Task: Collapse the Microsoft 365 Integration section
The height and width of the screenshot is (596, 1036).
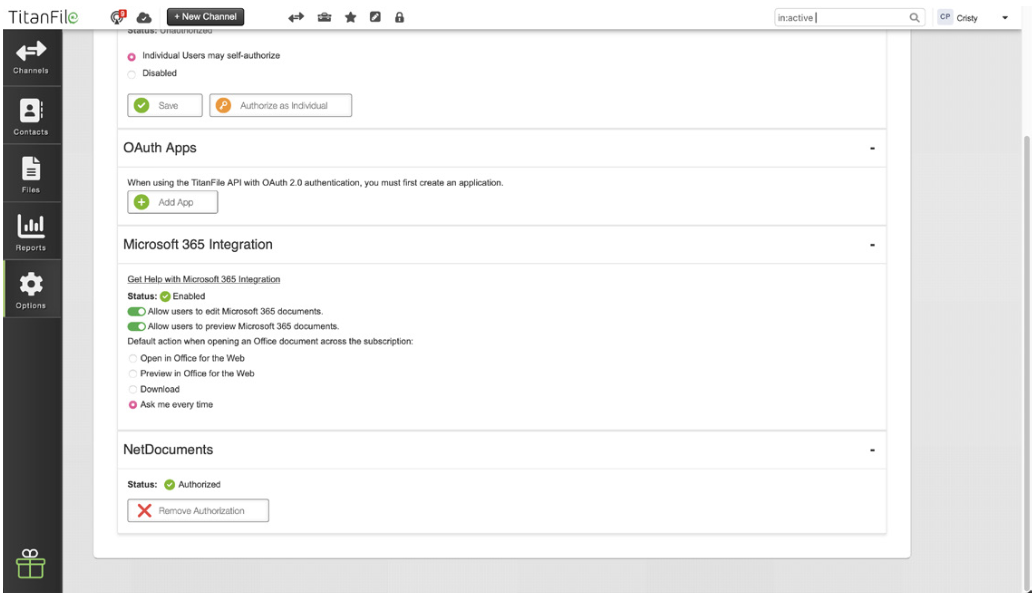Action: tap(872, 245)
